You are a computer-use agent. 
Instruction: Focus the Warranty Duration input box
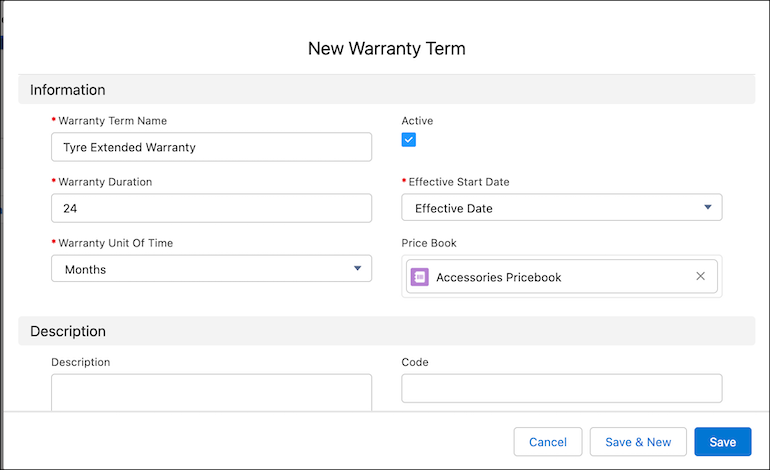click(211, 208)
